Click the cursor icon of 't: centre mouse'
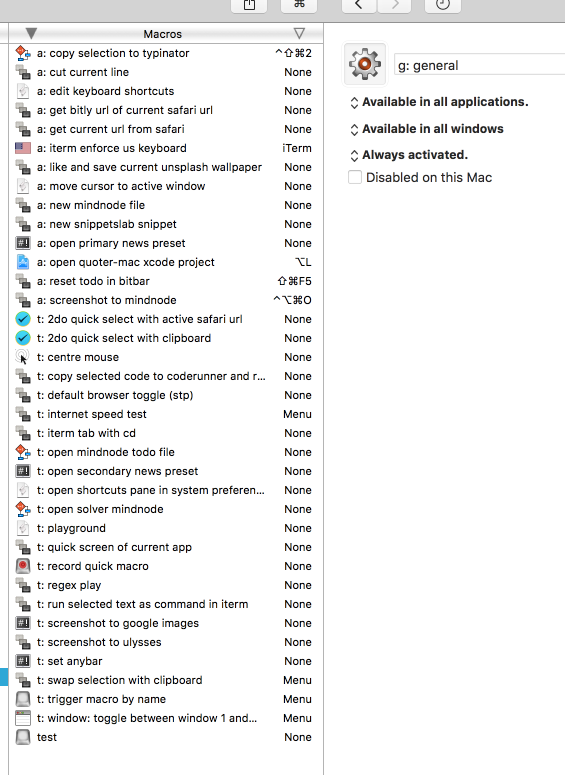The height and width of the screenshot is (775, 565). [23, 357]
